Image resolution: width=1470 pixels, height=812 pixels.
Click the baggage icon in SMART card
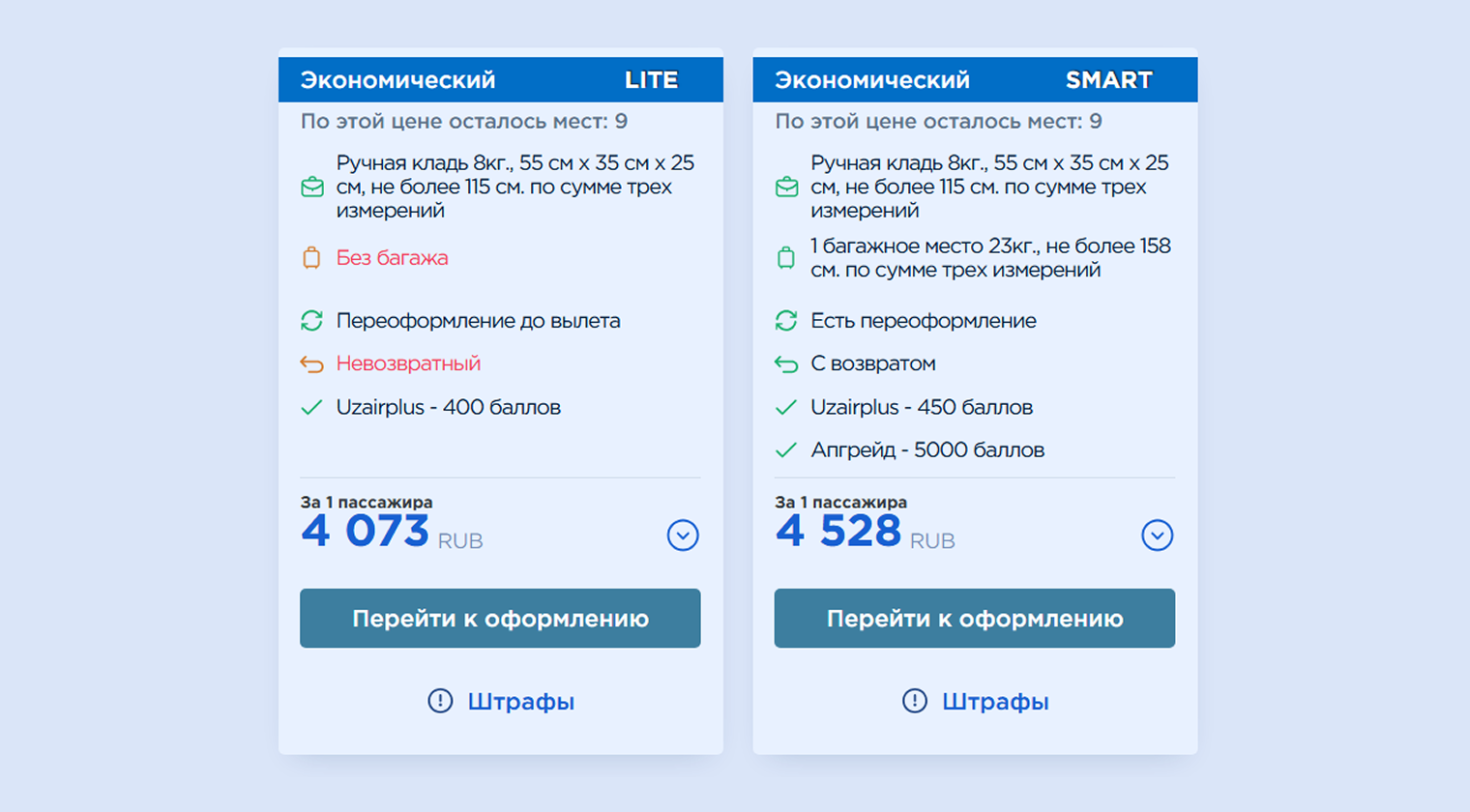point(785,257)
